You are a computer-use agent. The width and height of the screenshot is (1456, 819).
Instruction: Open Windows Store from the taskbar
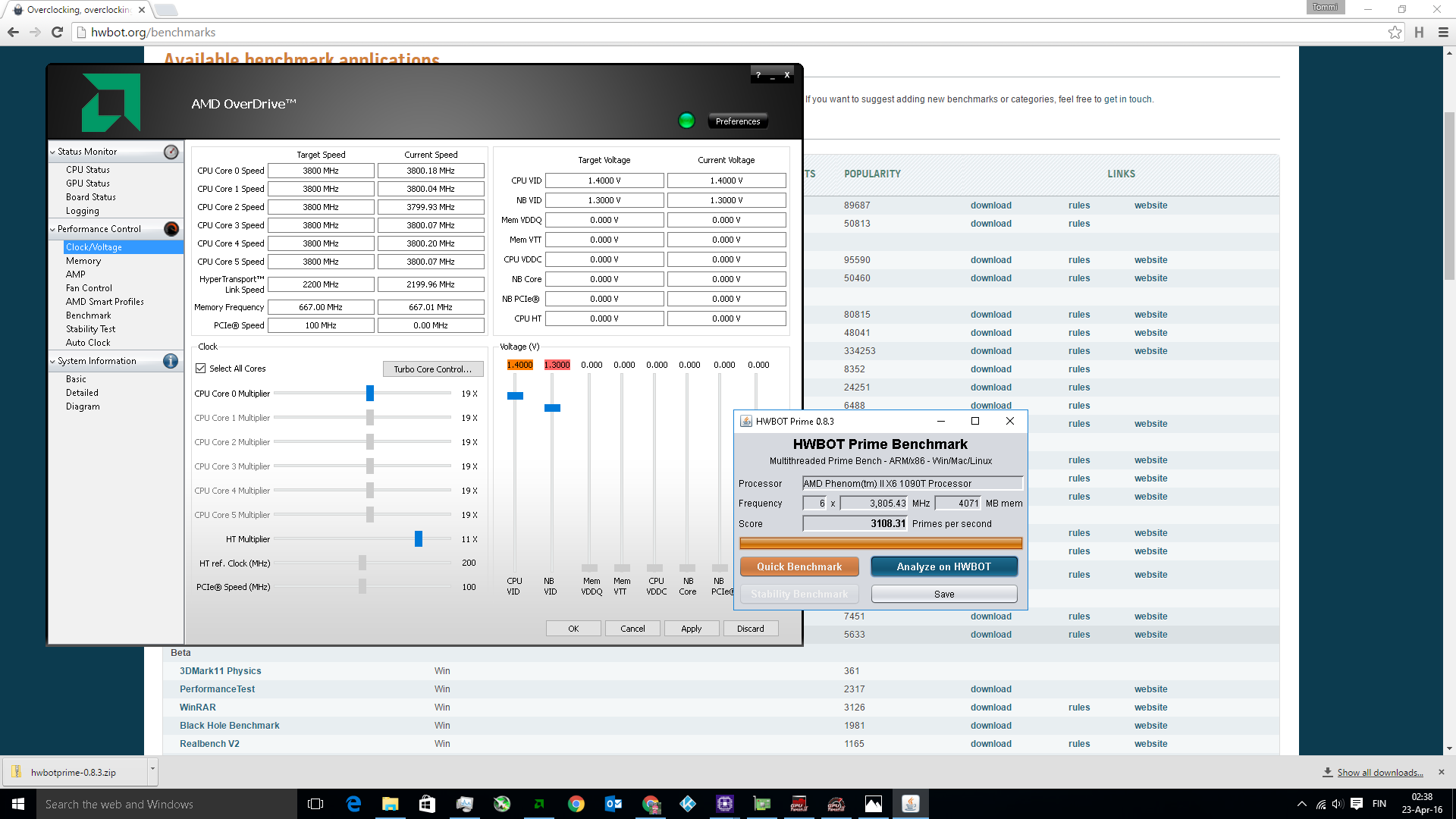[427, 804]
